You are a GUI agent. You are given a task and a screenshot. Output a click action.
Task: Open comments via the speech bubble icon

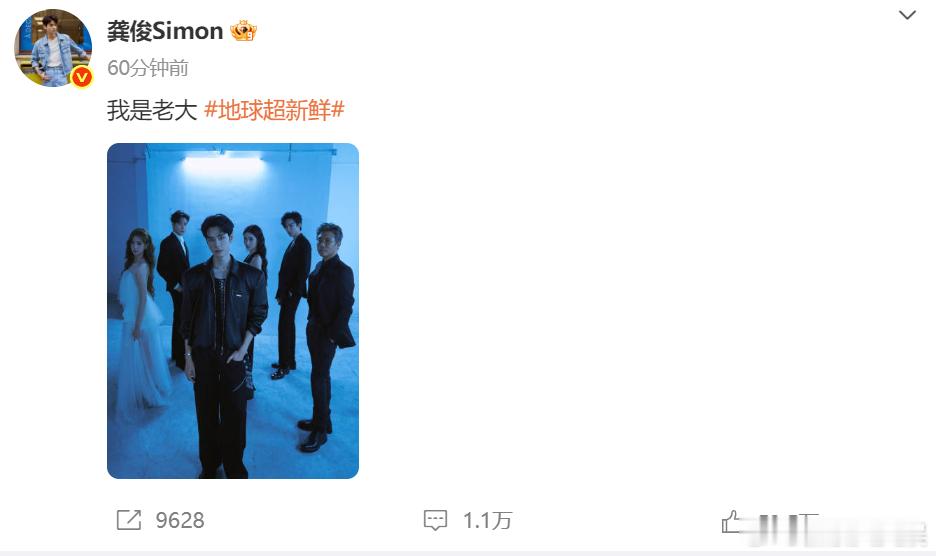coord(435,520)
